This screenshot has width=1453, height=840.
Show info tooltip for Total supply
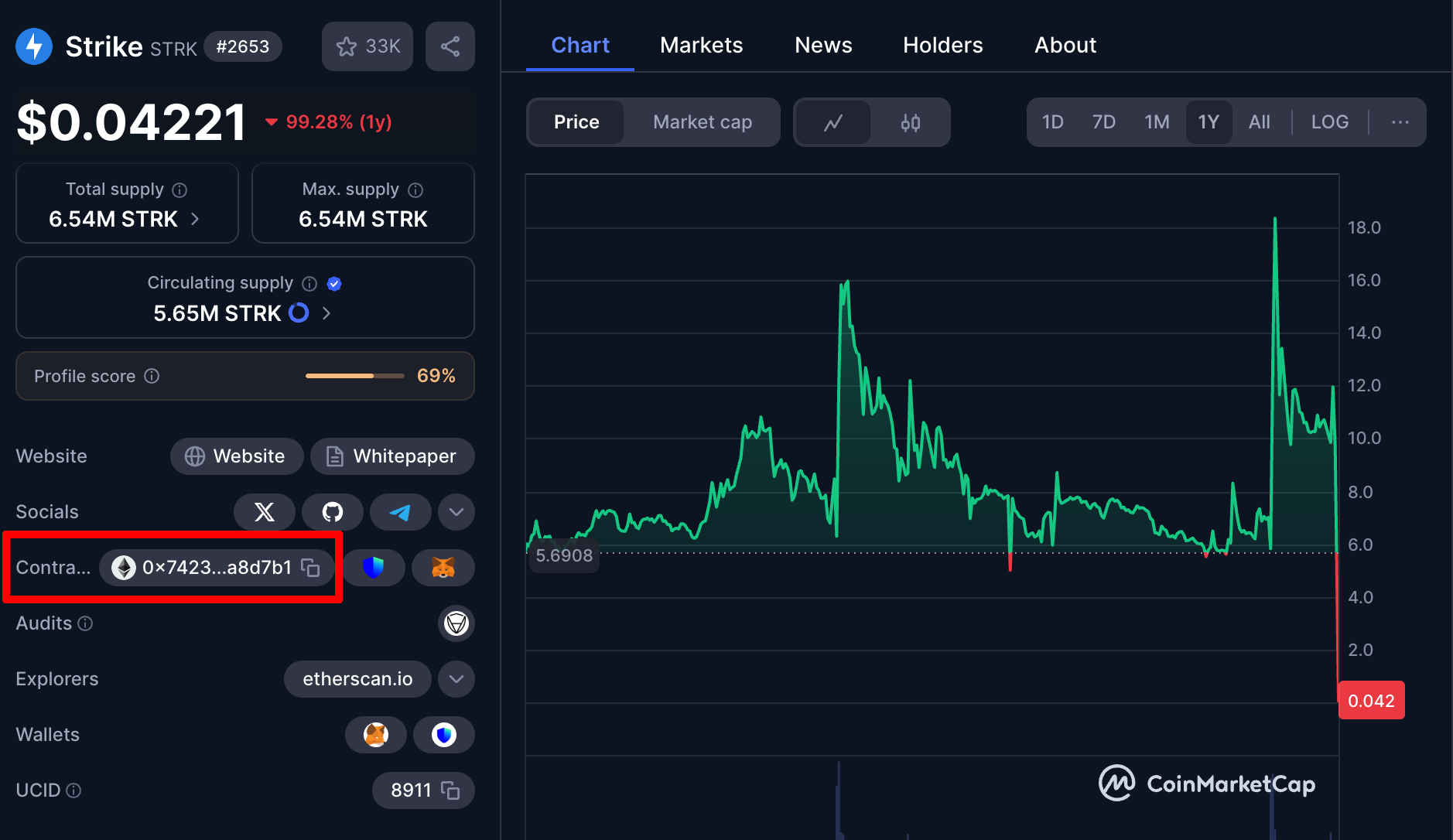[179, 190]
